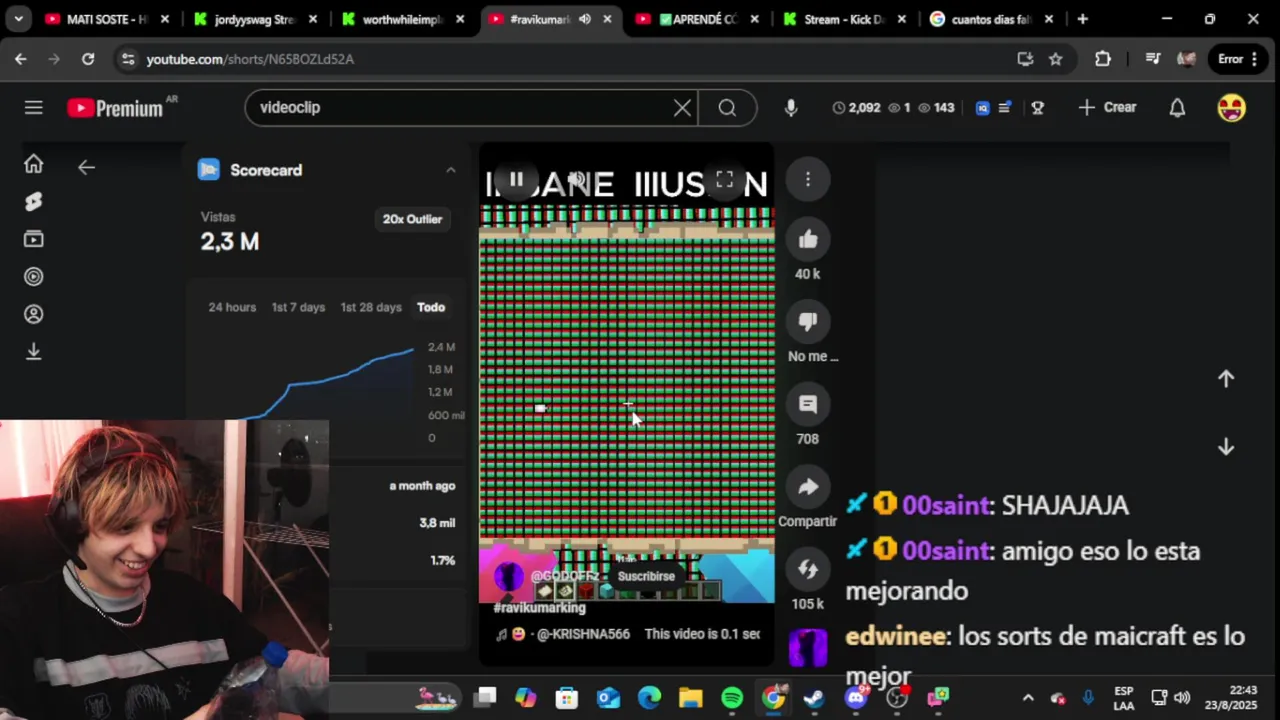
Task: Go to the next Short with down arrow
Action: coord(1226,447)
